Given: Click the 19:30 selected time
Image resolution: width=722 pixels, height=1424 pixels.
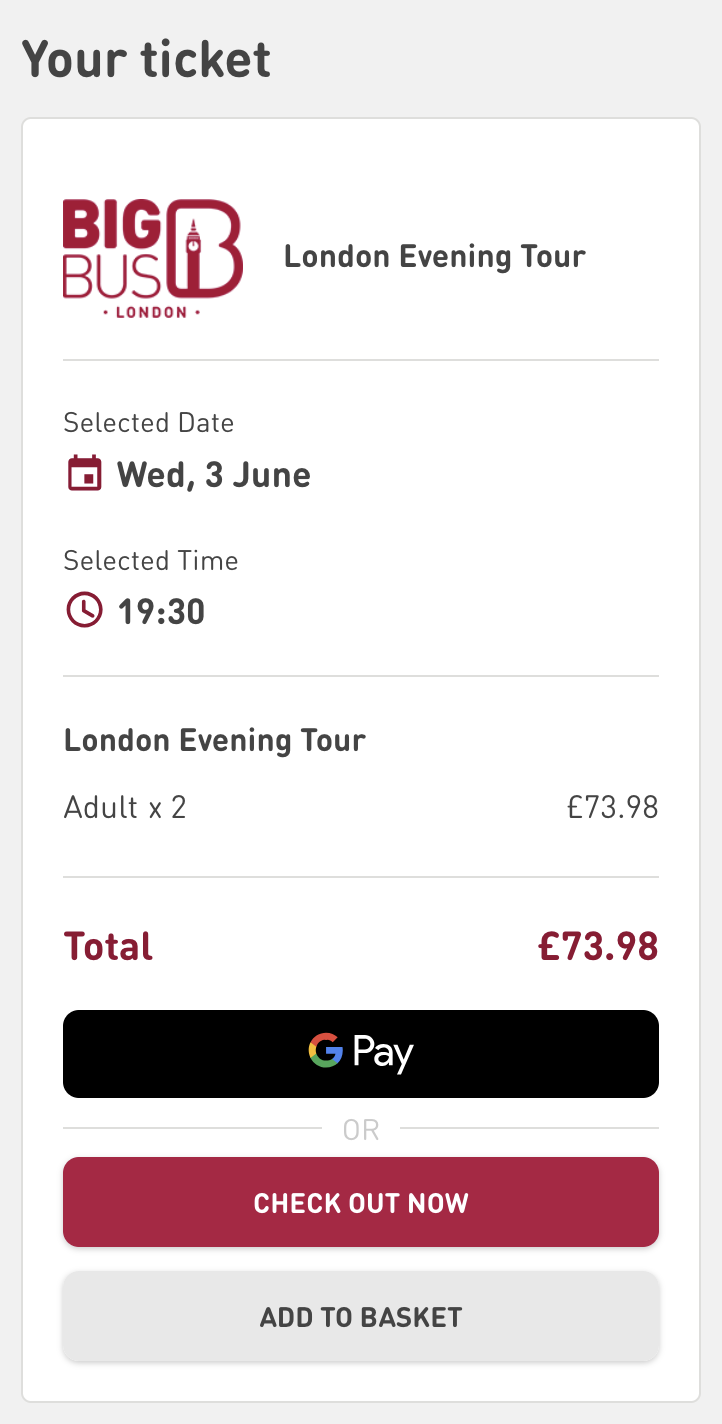Looking at the screenshot, I should click(161, 611).
